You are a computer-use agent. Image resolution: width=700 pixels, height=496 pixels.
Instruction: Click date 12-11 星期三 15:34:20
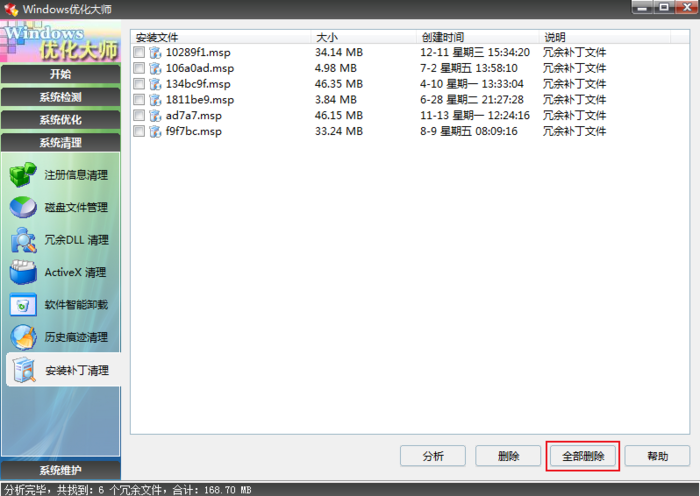pyautogui.click(x=475, y=52)
